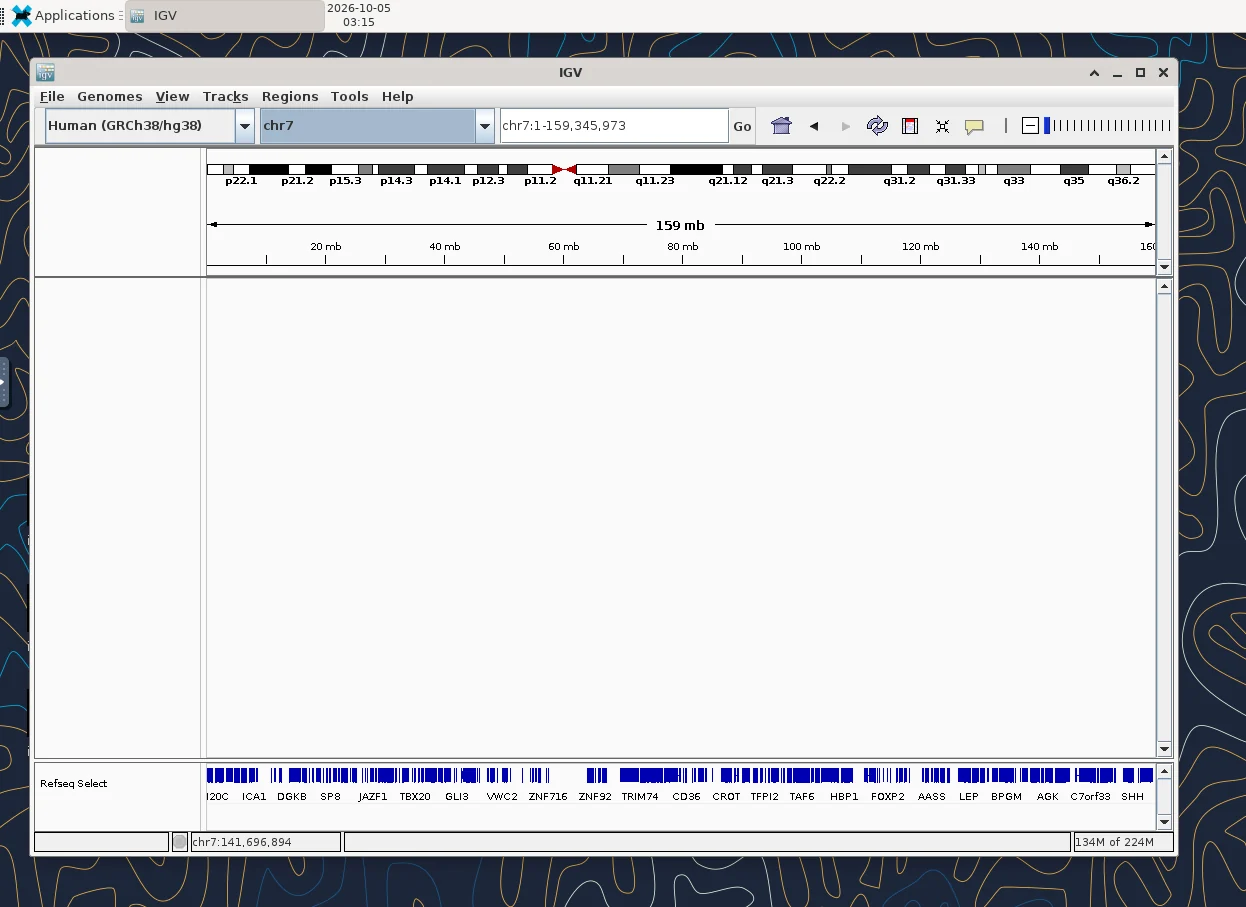1246x907 pixels.
Task: Click the red centromere on ideogram
Action: [564, 170]
